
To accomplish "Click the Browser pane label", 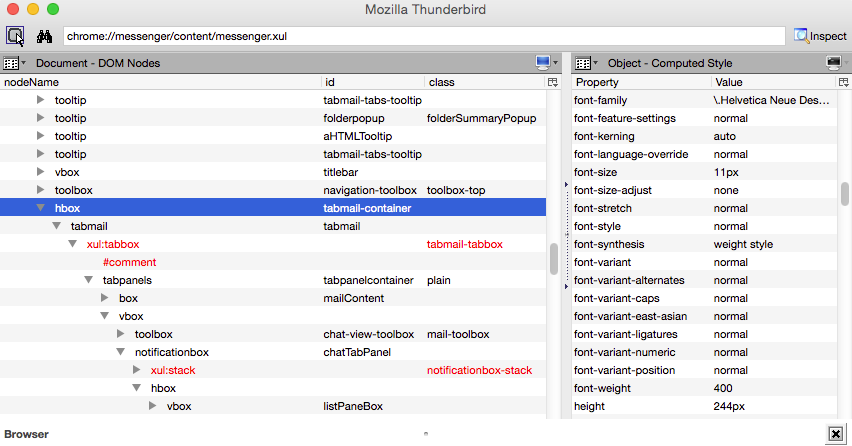I will point(26,434).
